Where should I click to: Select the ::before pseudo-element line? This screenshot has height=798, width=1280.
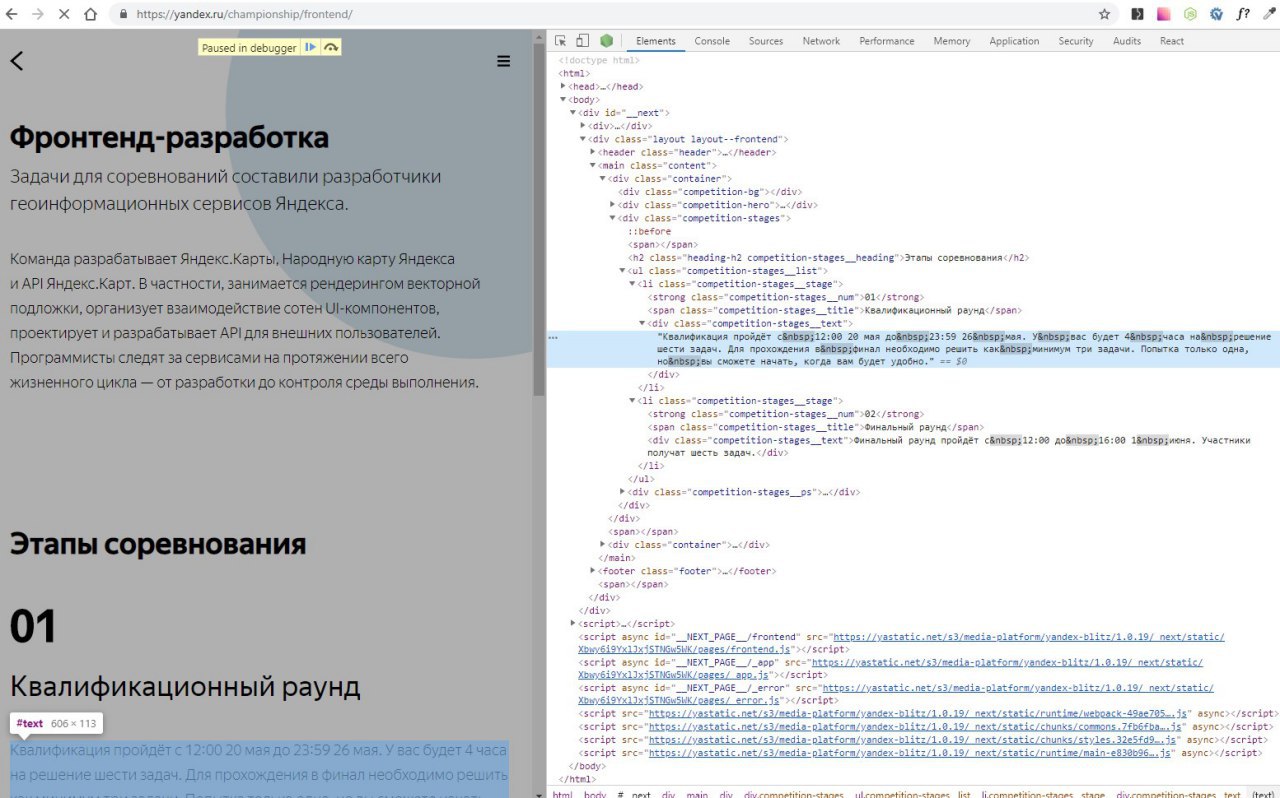click(649, 231)
